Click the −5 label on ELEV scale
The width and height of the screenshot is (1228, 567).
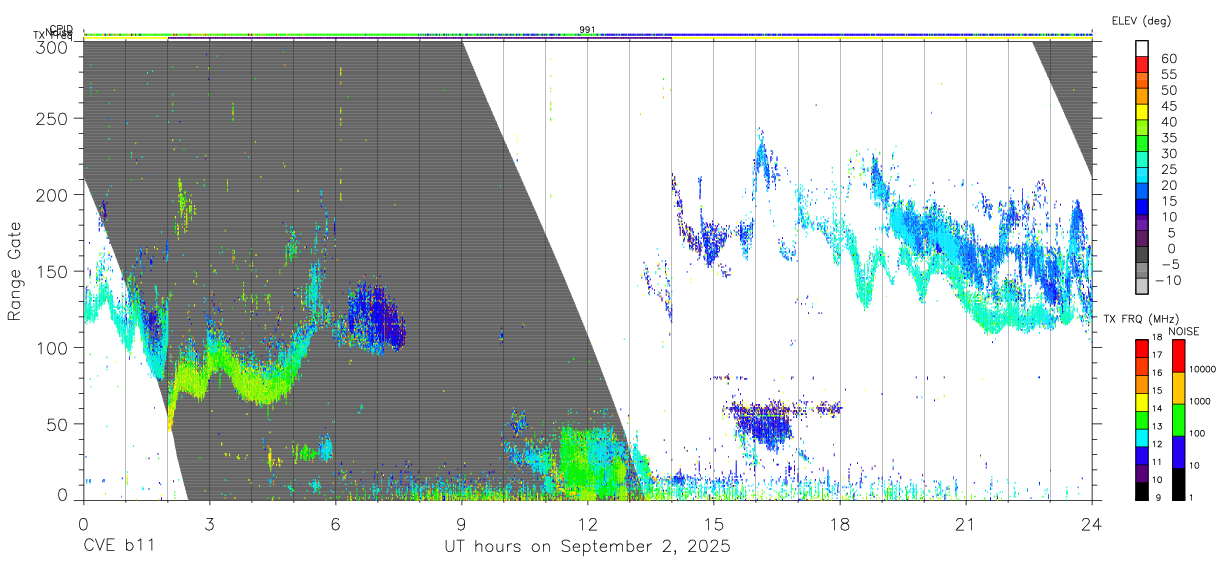(1171, 264)
